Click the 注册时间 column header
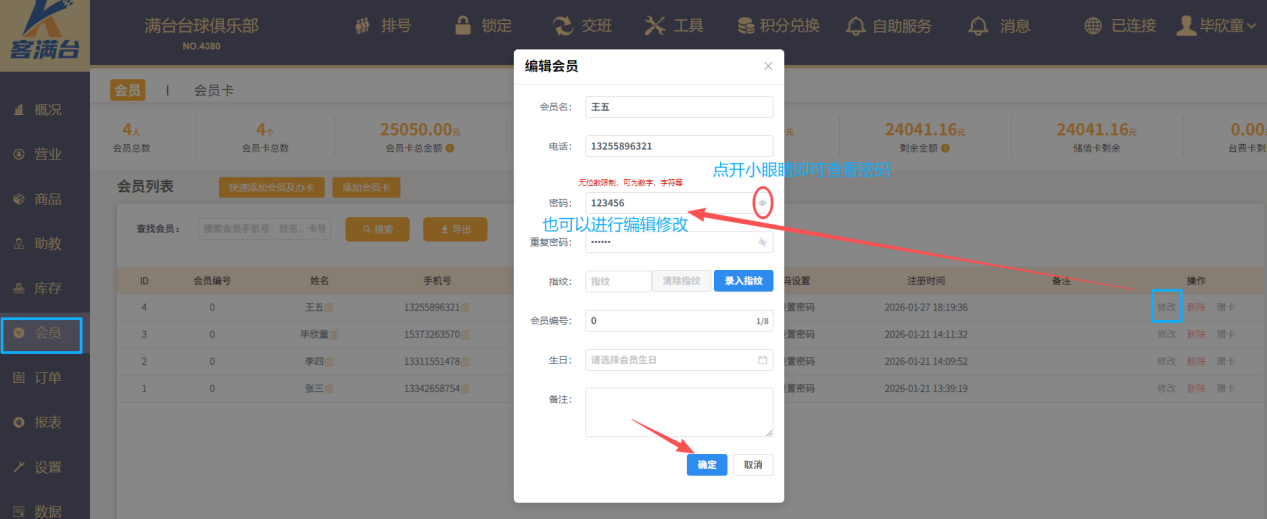The width and height of the screenshot is (1267, 519). coord(925,281)
